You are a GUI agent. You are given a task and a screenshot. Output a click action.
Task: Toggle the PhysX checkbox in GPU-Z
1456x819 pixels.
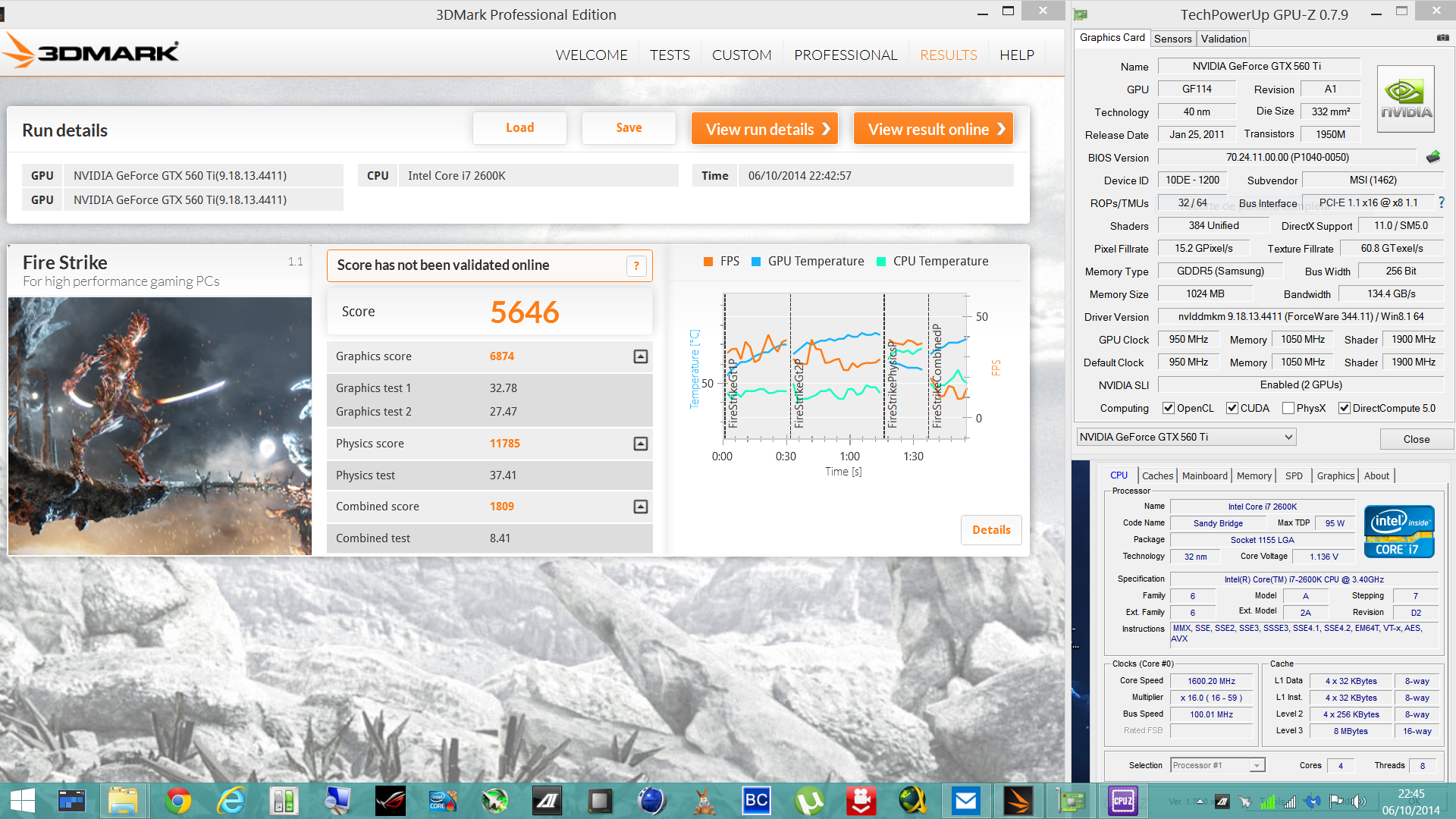click(1288, 408)
